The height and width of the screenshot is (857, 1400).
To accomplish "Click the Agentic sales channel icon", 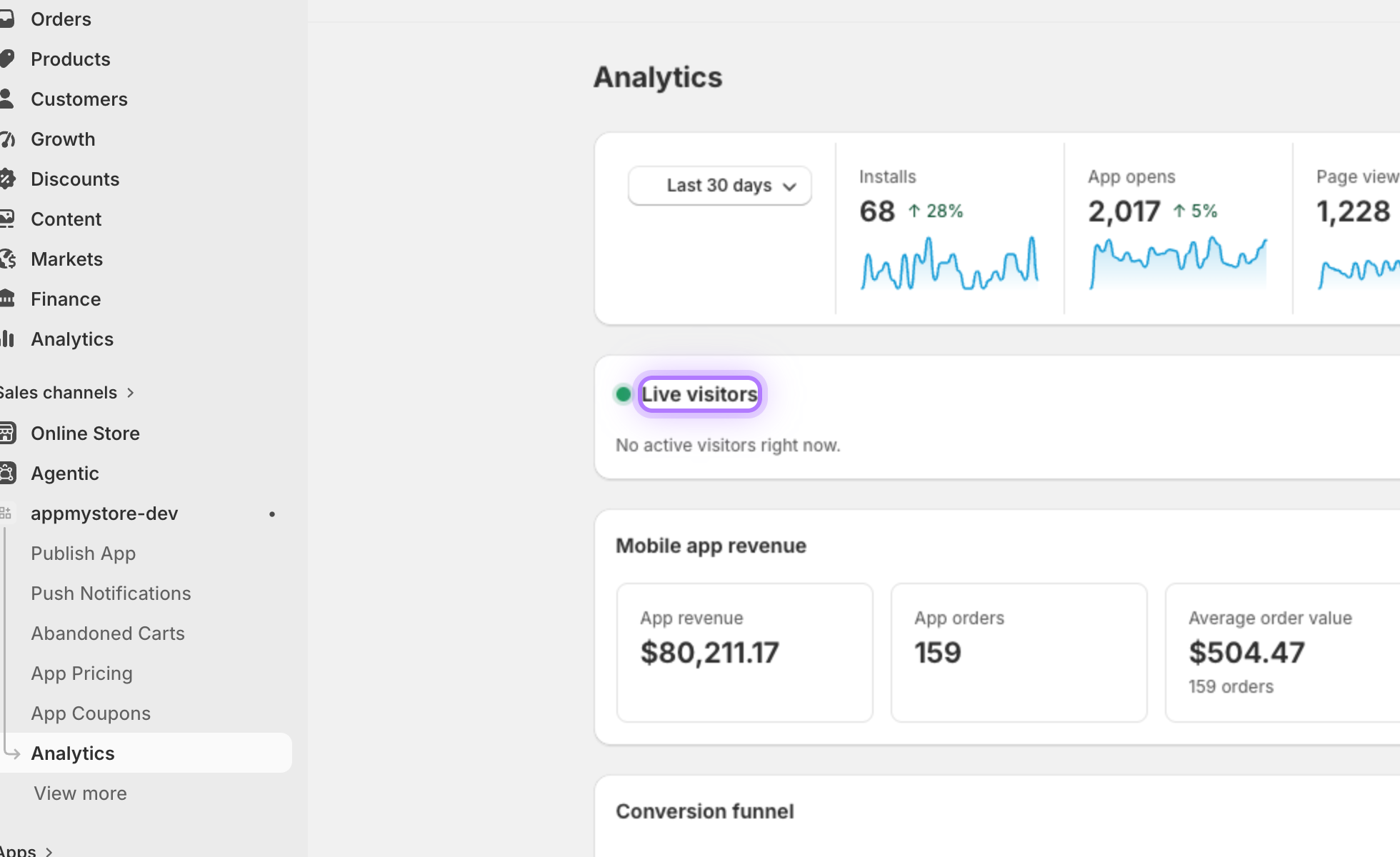I will [6, 473].
